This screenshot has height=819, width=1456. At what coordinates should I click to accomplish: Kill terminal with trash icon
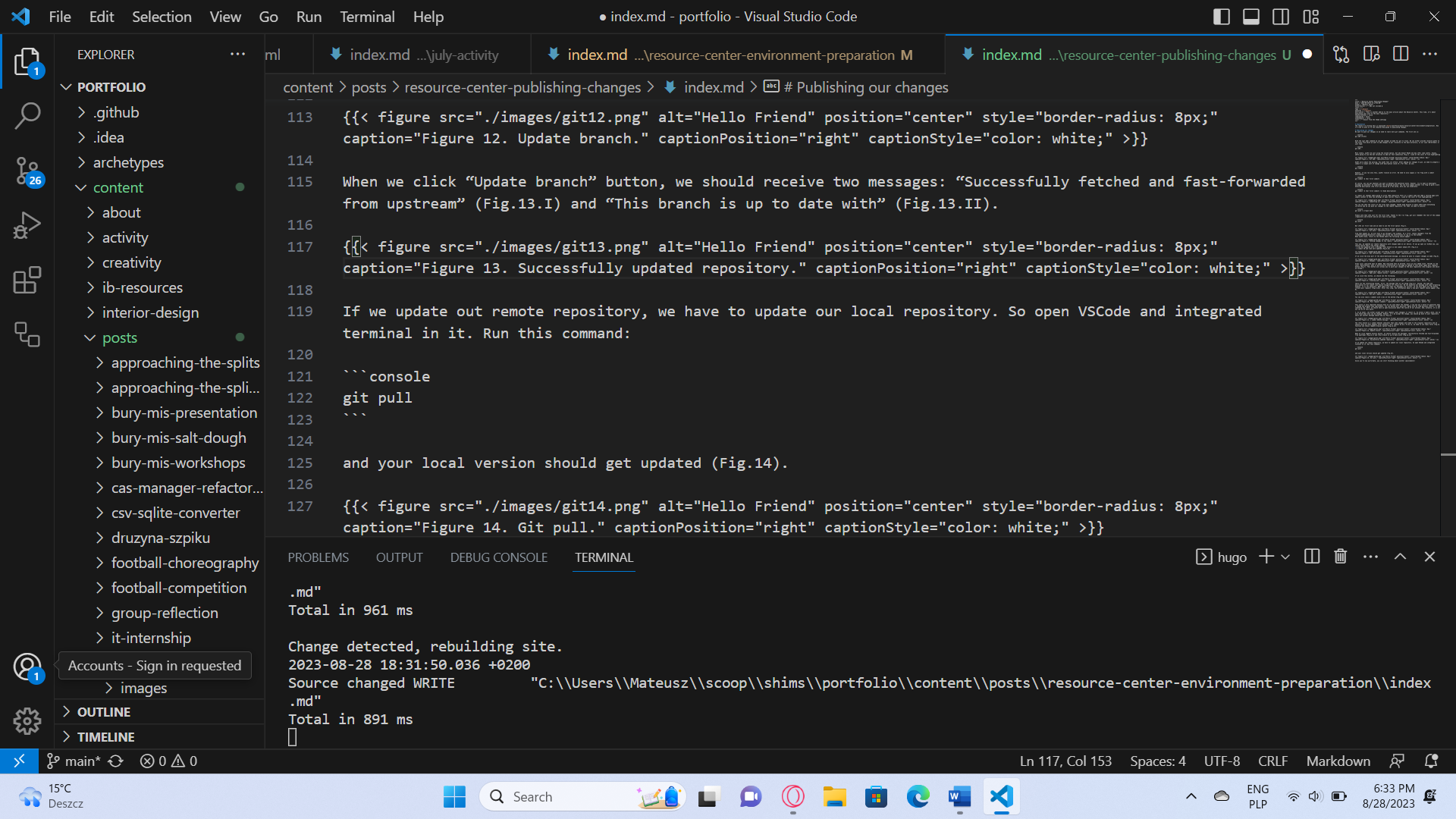pyautogui.click(x=1341, y=557)
